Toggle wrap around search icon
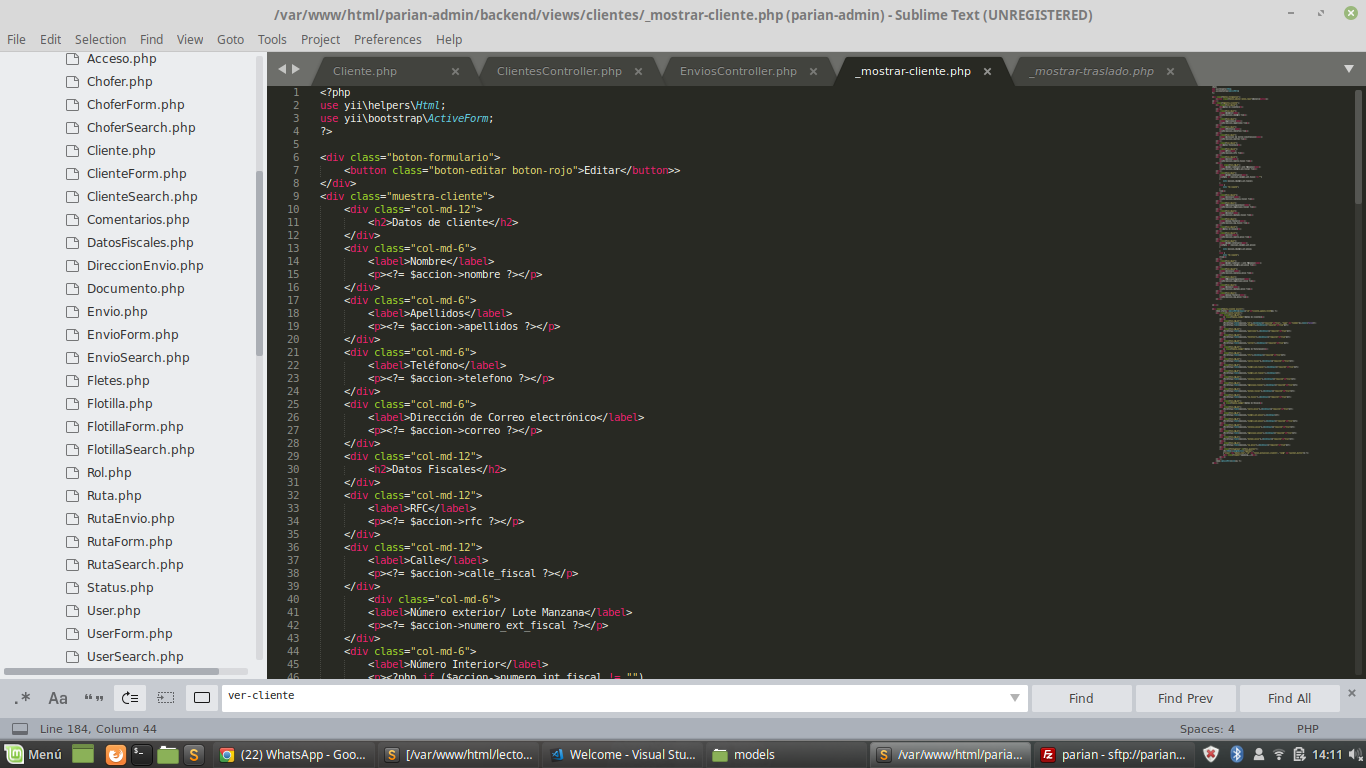 [x=130, y=698]
